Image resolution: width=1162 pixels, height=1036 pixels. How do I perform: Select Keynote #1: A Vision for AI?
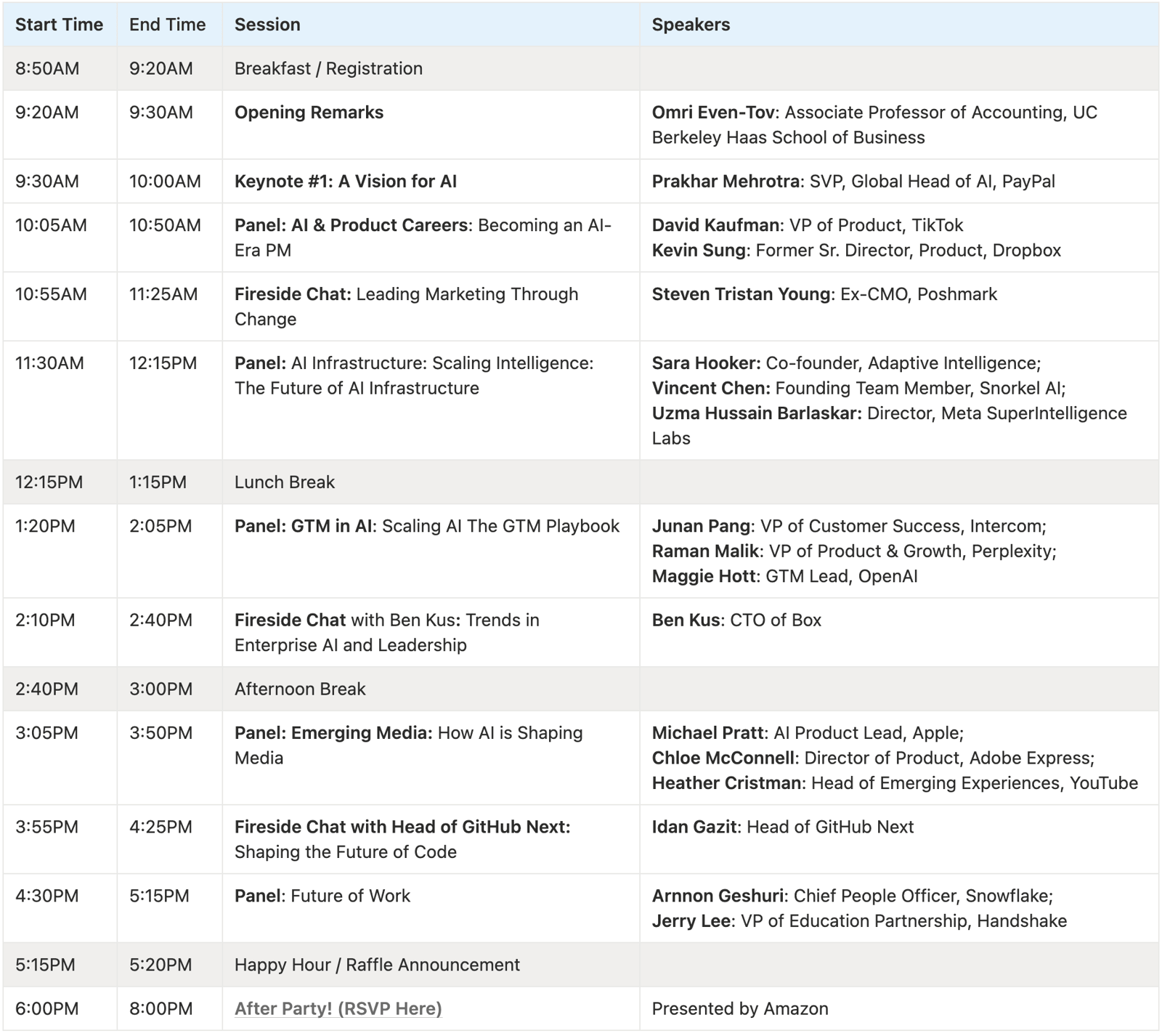tap(345, 182)
